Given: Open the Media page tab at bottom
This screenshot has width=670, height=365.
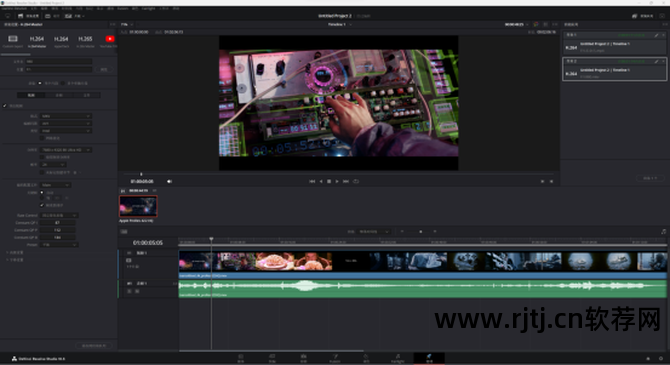Looking at the screenshot, I should click(x=241, y=358).
